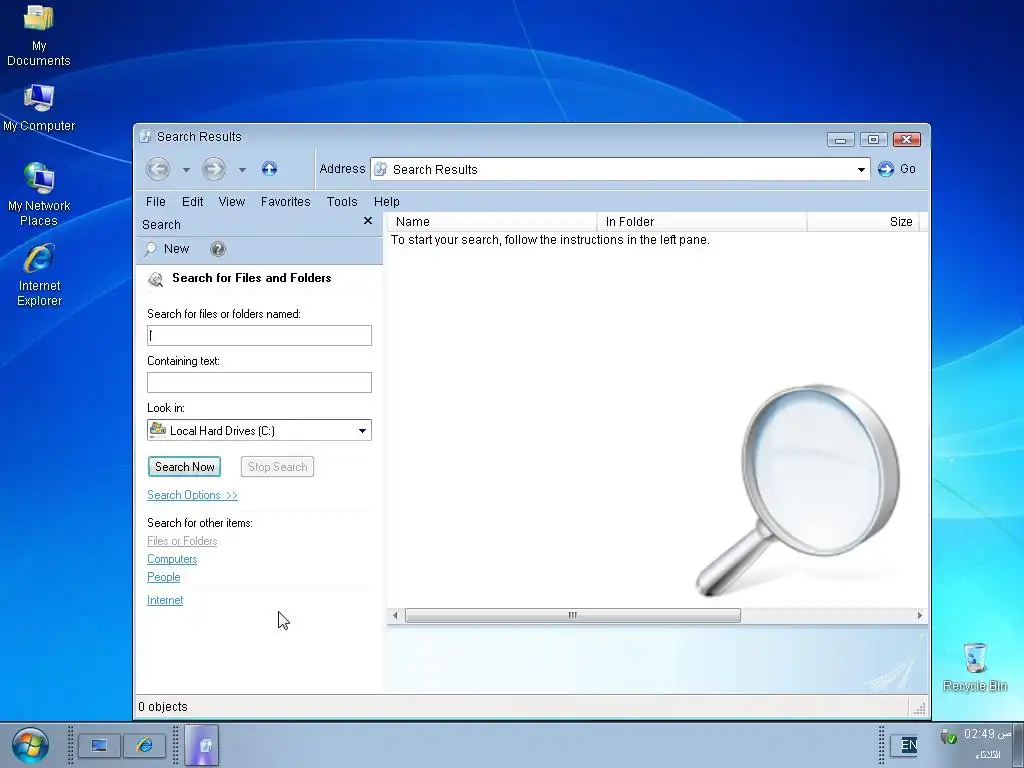Open the Start menu orb

coord(30,745)
